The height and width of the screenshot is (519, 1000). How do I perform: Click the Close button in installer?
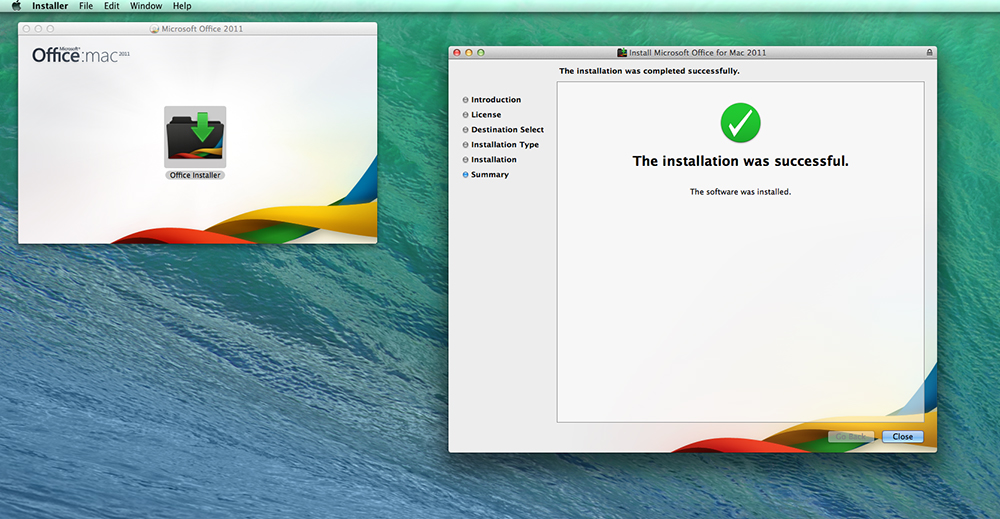902,437
